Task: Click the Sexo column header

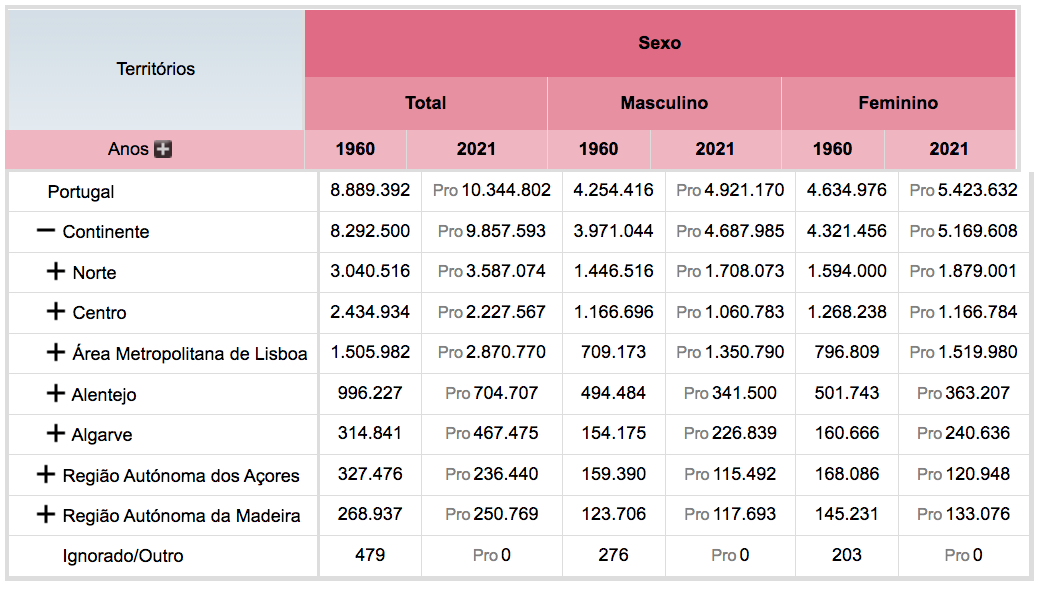Action: tap(659, 43)
